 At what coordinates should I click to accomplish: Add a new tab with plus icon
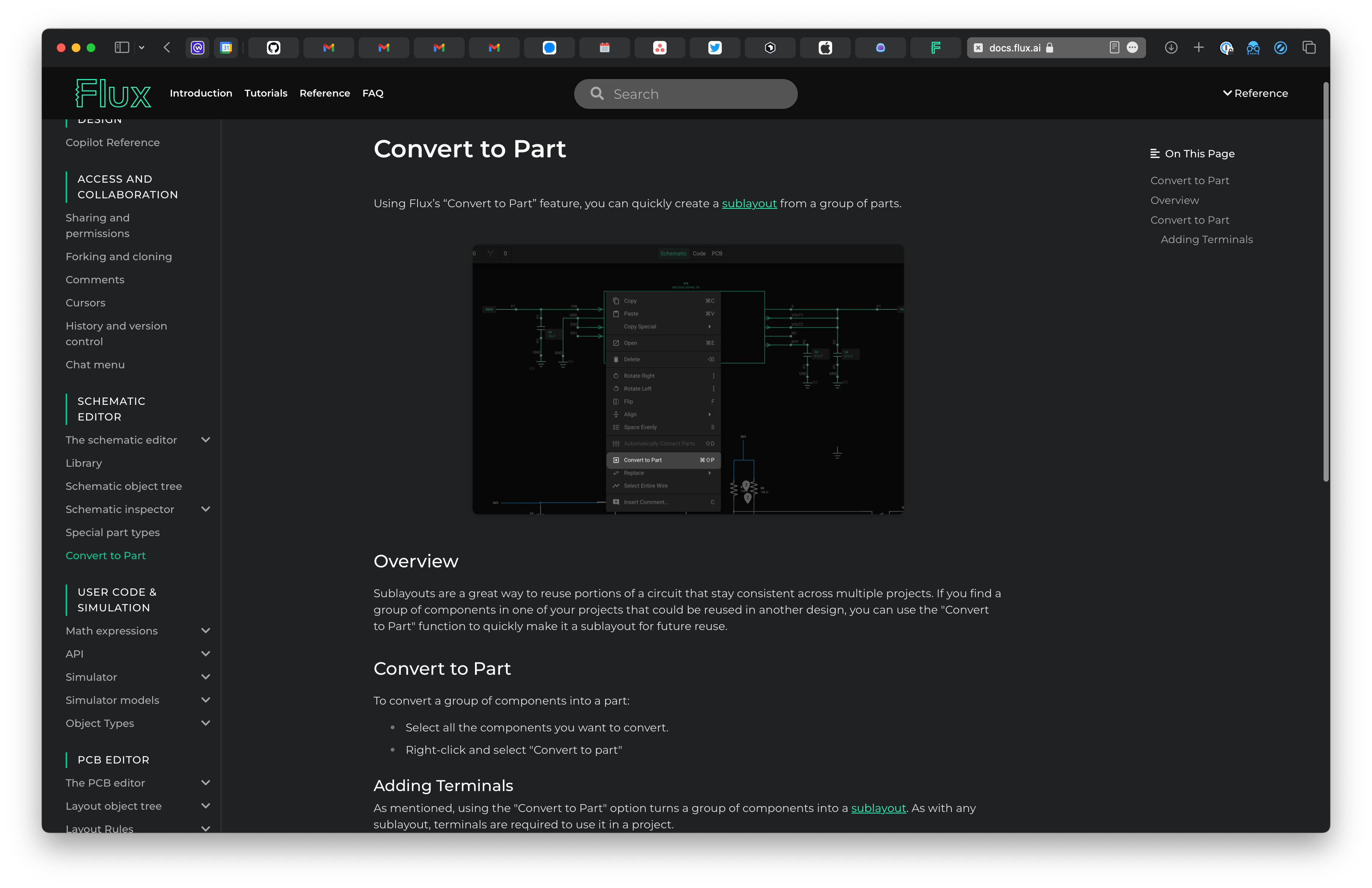click(x=1199, y=47)
